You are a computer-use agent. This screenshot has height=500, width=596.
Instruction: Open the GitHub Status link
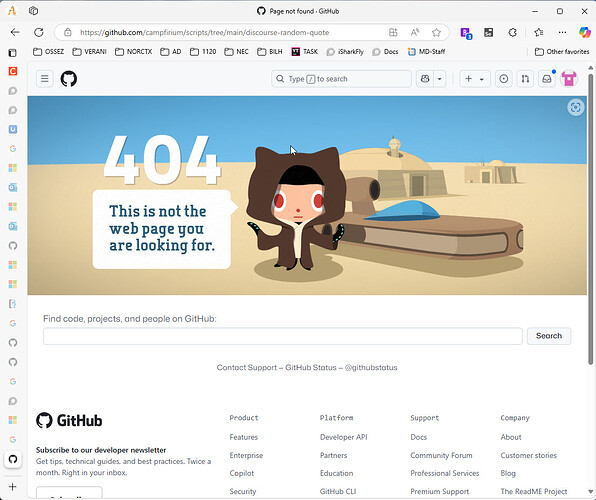click(x=311, y=368)
